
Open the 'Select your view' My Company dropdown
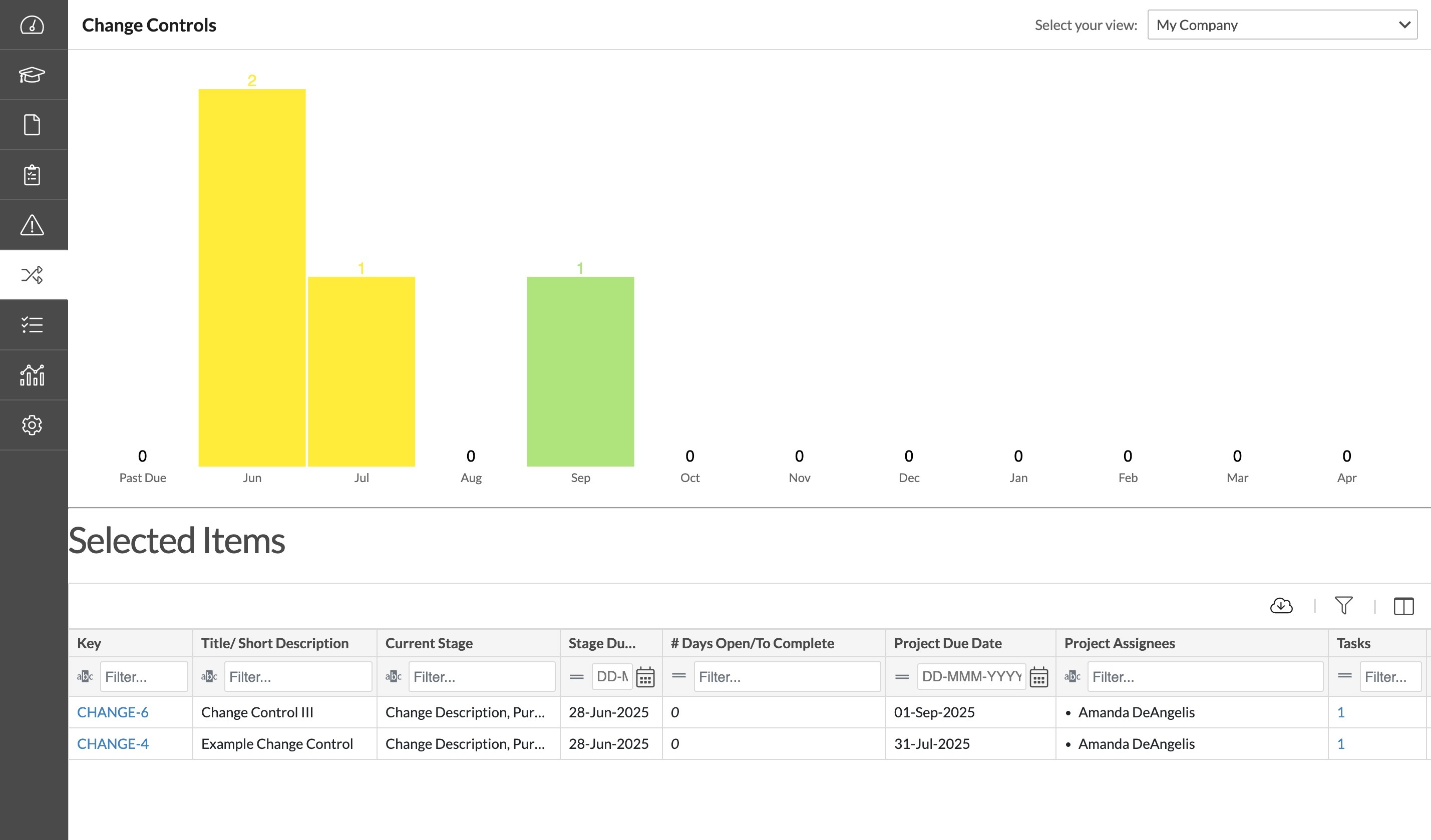click(x=1282, y=25)
